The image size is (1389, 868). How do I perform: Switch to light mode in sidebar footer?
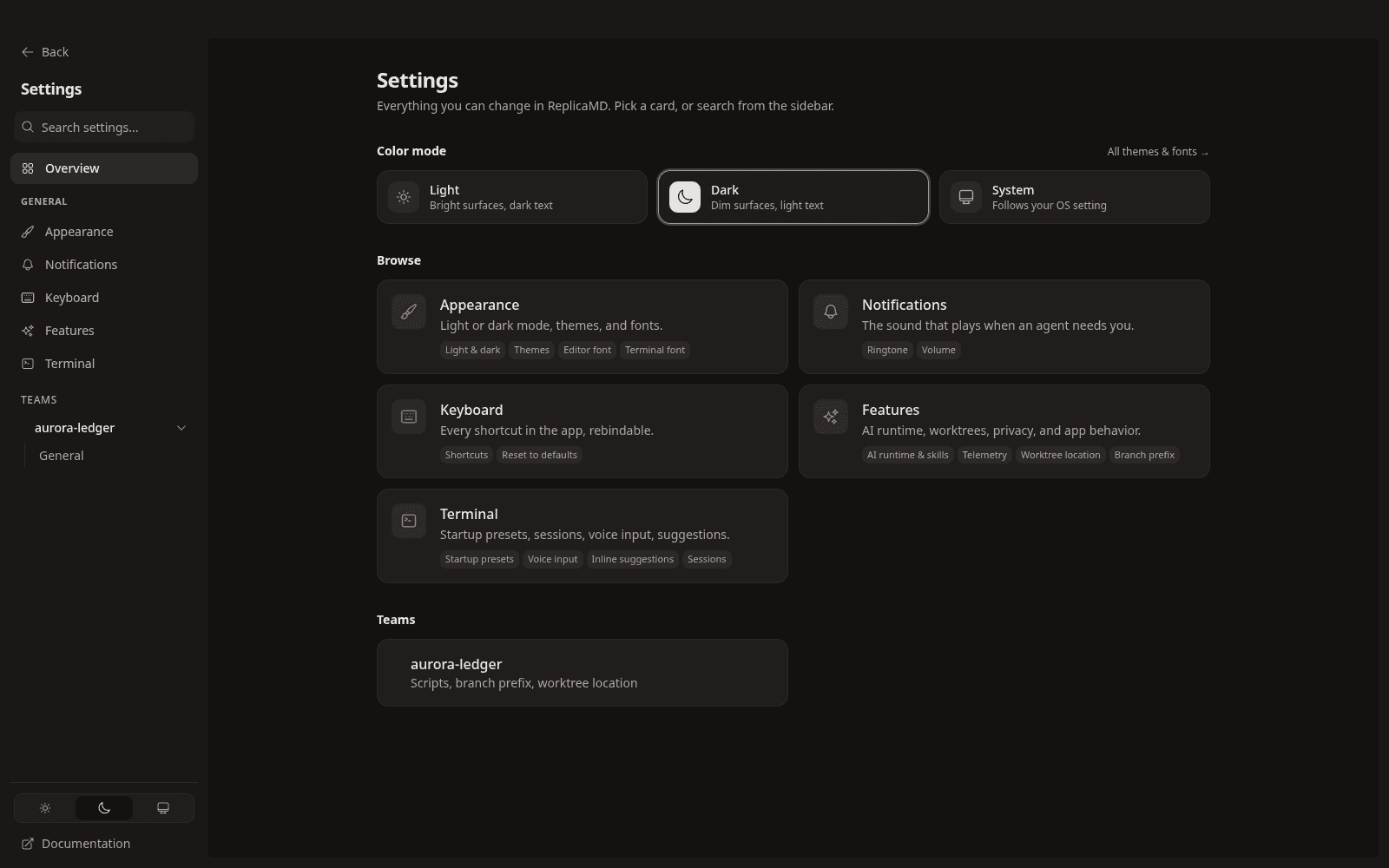pyautogui.click(x=45, y=808)
